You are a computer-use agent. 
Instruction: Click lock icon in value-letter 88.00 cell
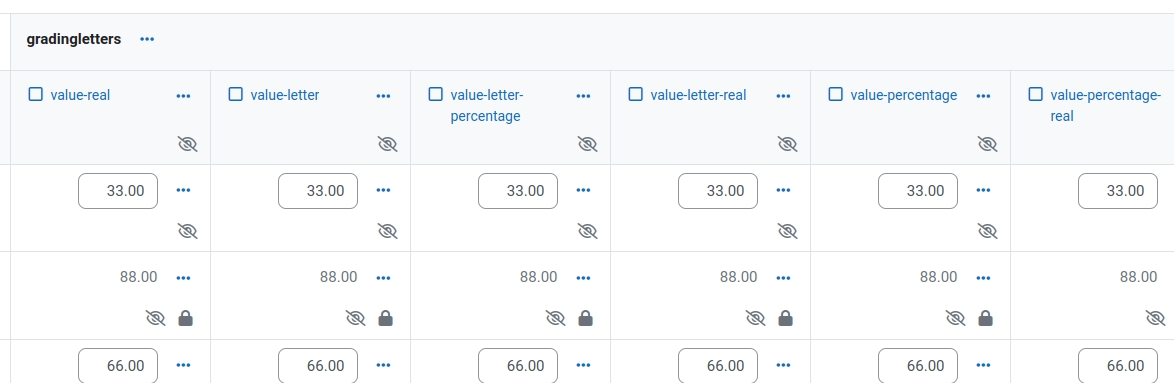coord(386,319)
